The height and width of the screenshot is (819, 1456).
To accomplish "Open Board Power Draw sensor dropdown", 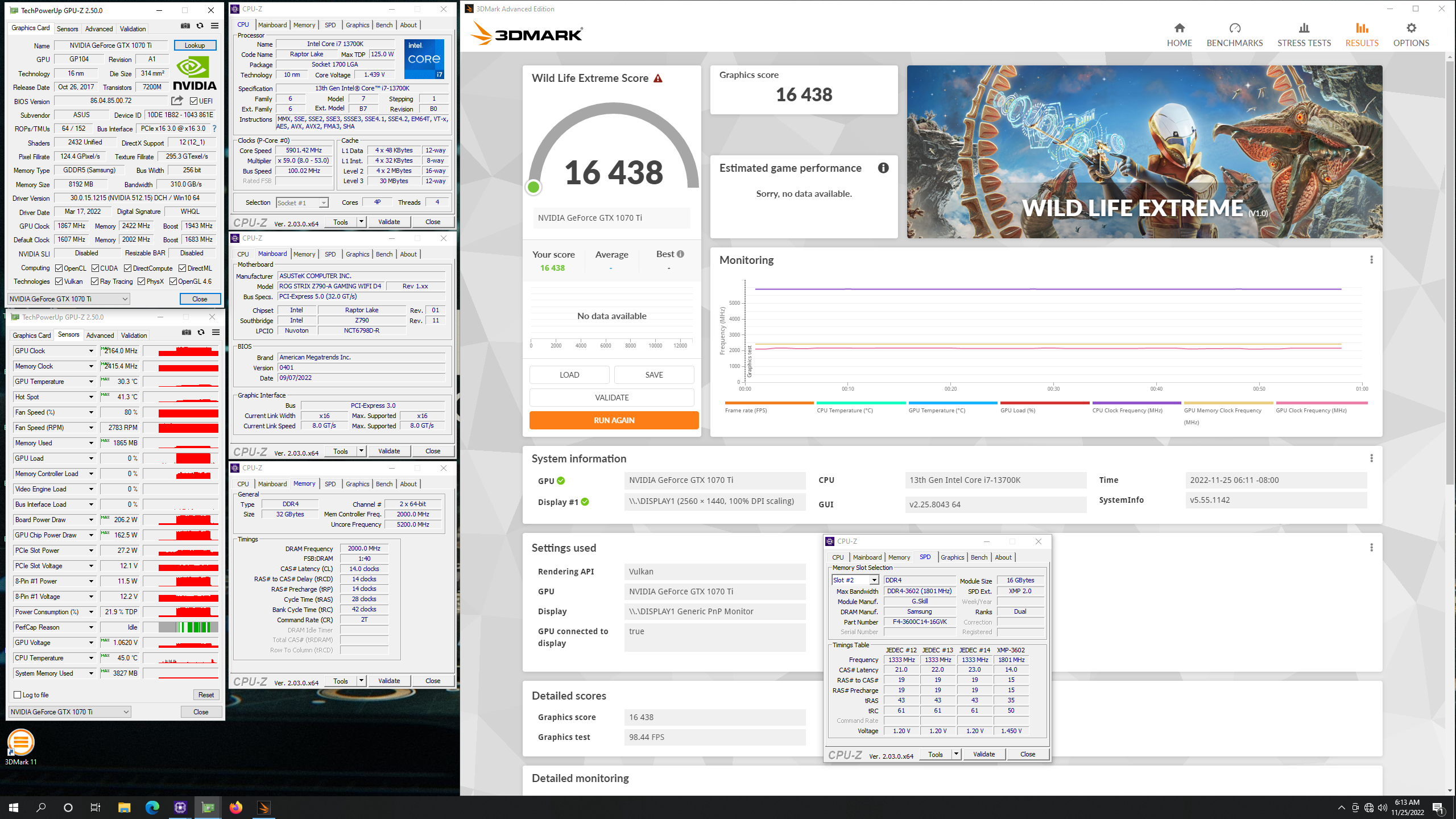I will (90, 520).
